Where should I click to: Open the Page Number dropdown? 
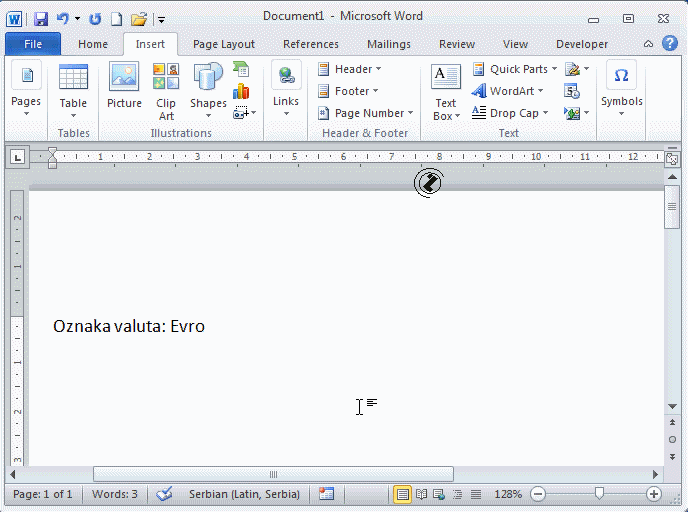pos(366,113)
